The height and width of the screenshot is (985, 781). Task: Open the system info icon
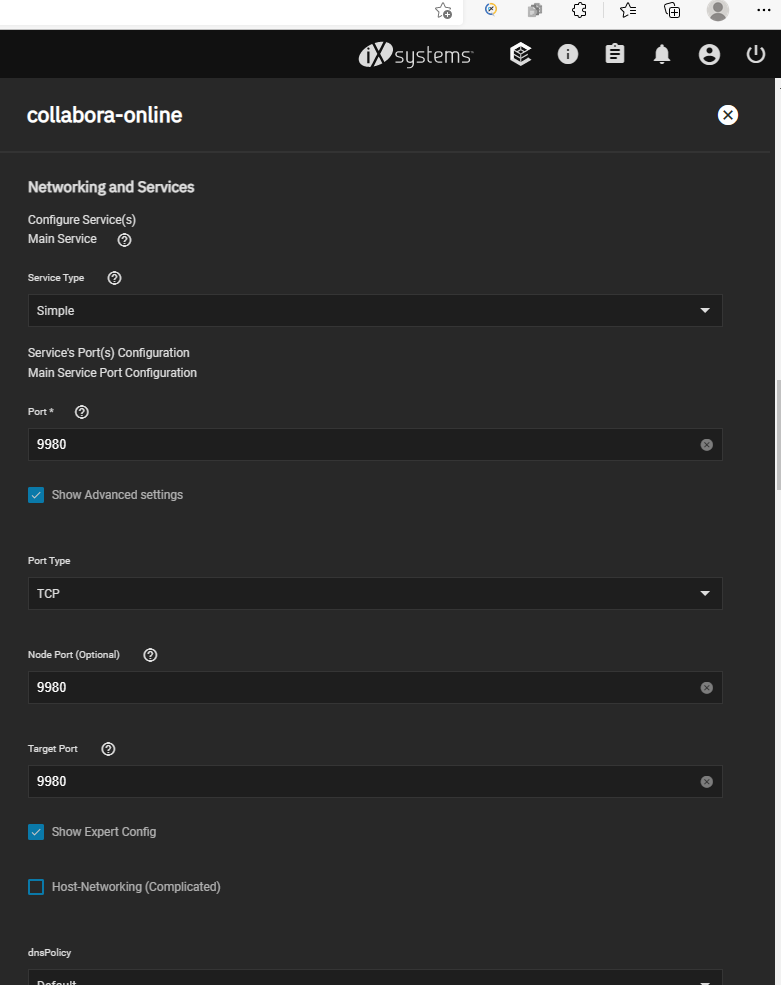[x=567, y=54]
